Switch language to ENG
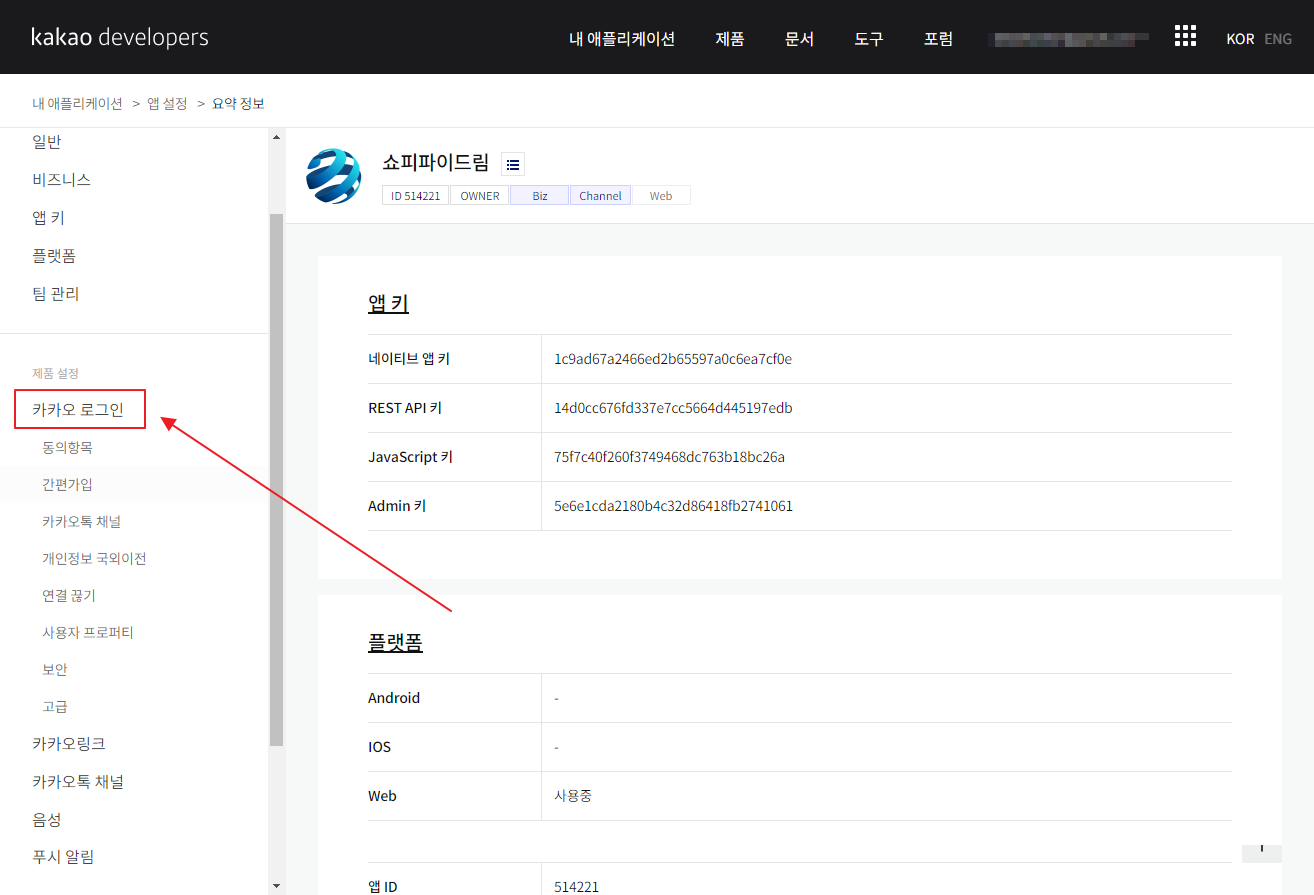This screenshot has height=895, width=1314. pyautogui.click(x=1278, y=39)
